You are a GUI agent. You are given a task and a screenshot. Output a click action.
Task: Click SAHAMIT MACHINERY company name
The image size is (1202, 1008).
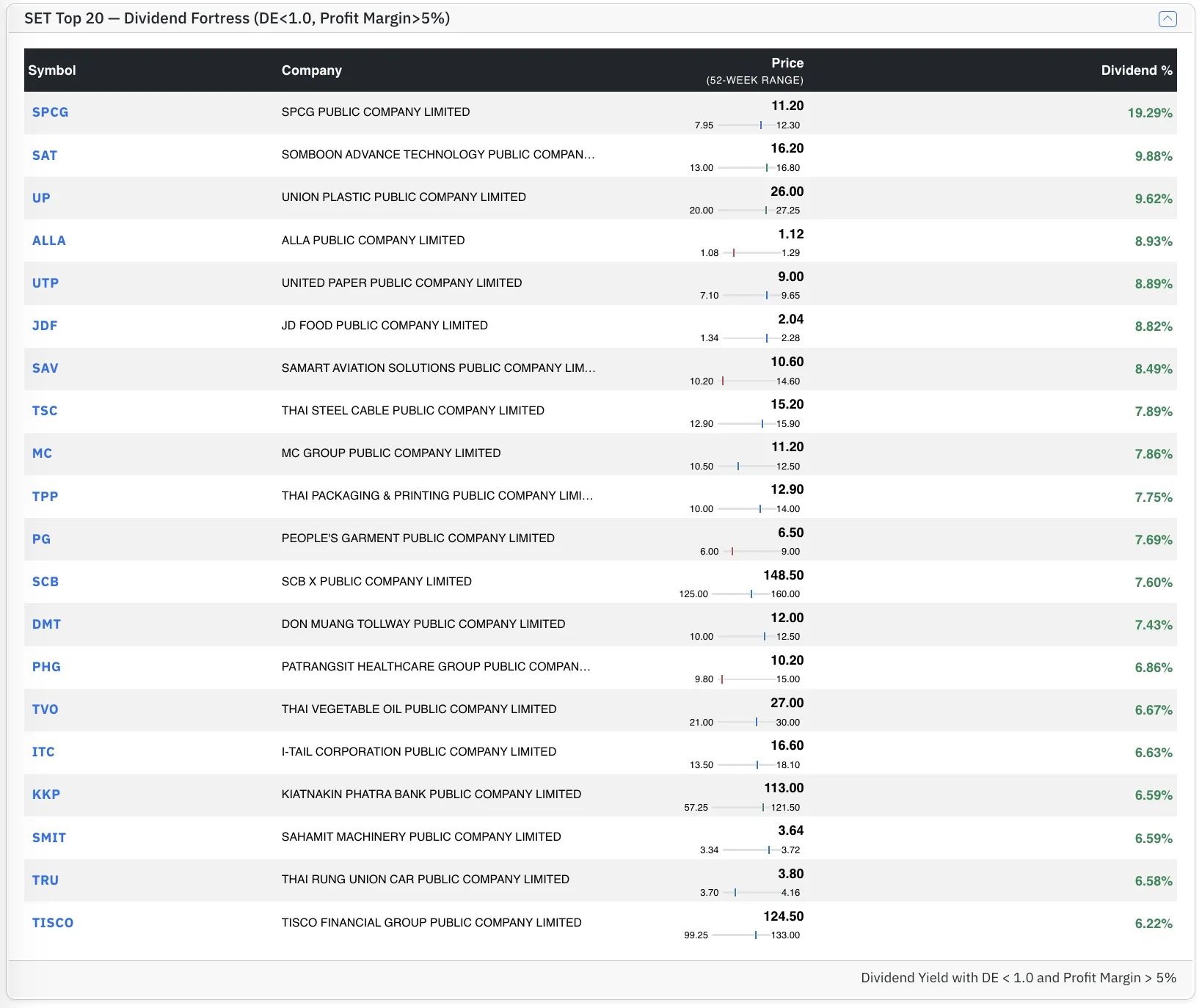tap(421, 836)
